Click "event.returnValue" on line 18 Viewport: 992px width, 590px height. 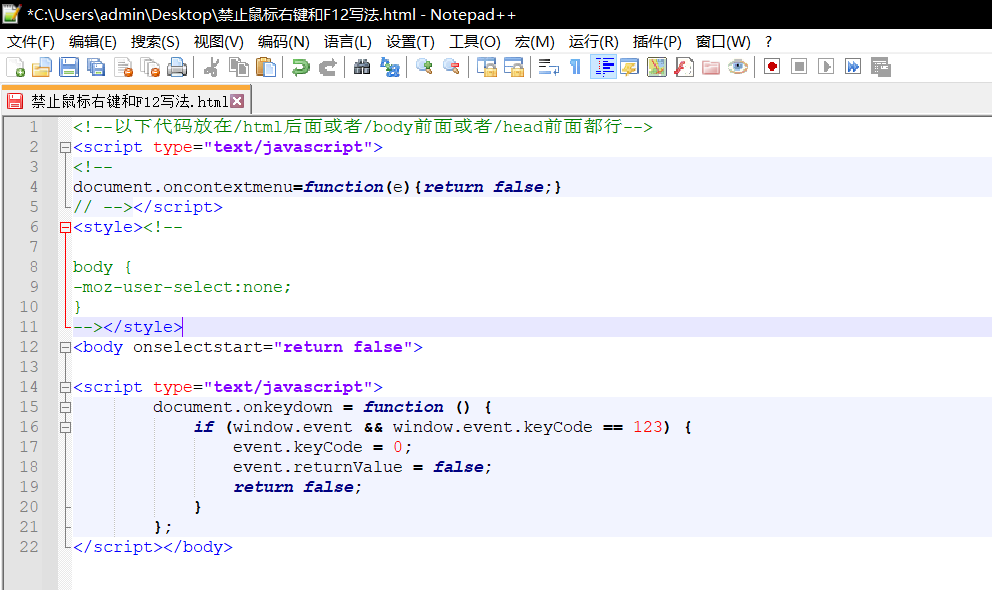(318, 467)
